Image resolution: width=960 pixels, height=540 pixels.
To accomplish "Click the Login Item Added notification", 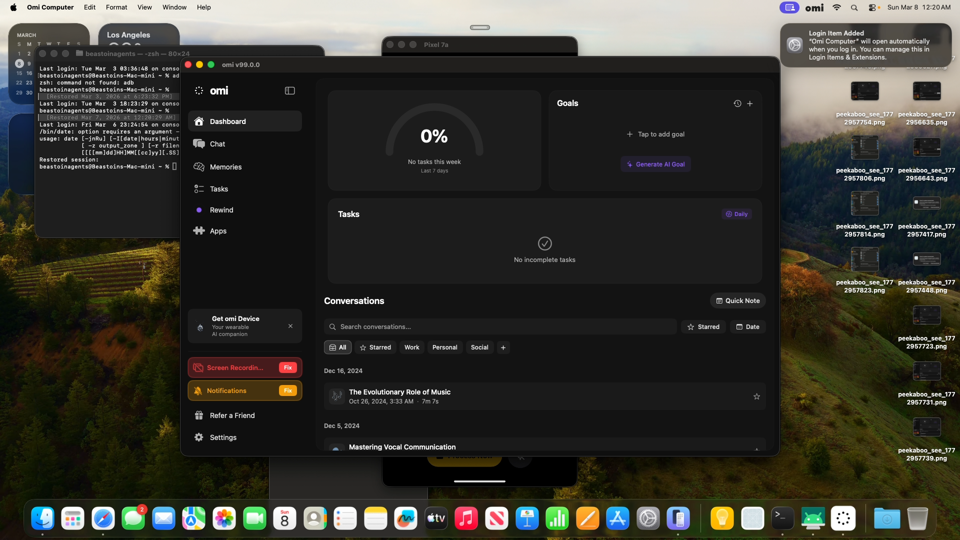I will (x=866, y=45).
